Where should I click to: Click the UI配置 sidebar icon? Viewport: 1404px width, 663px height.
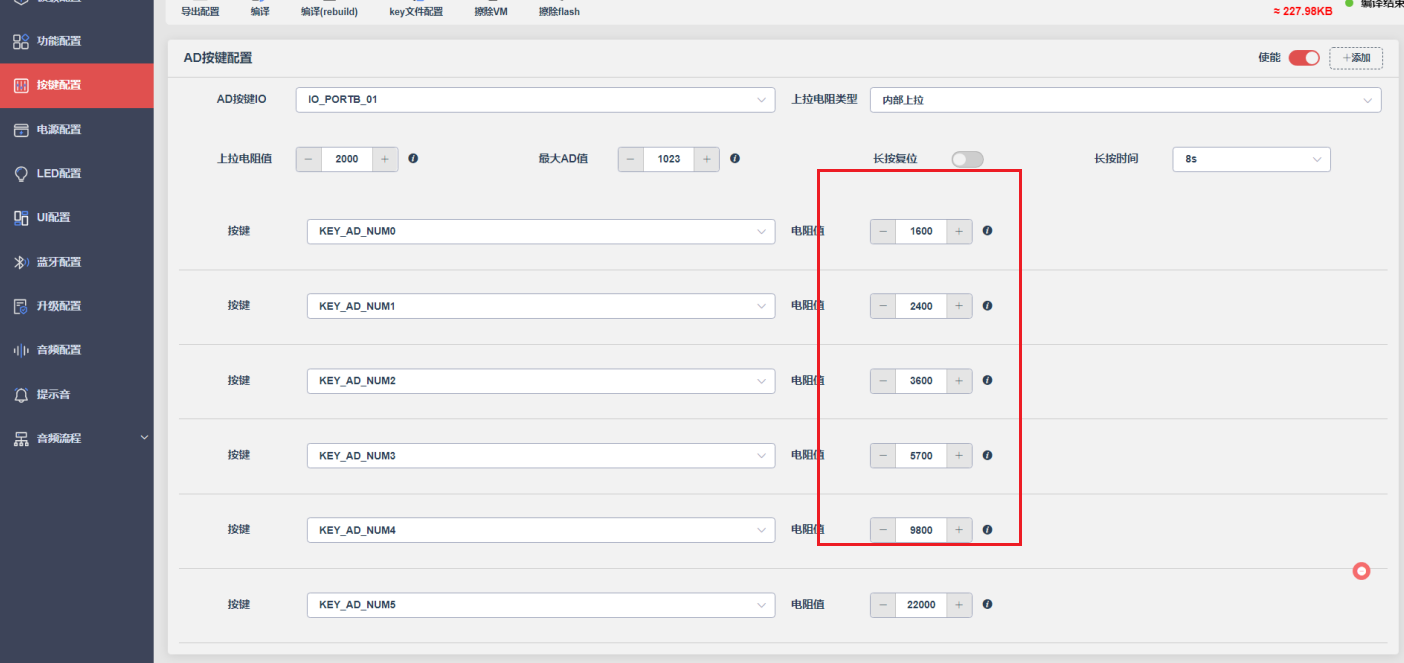(21, 217)
